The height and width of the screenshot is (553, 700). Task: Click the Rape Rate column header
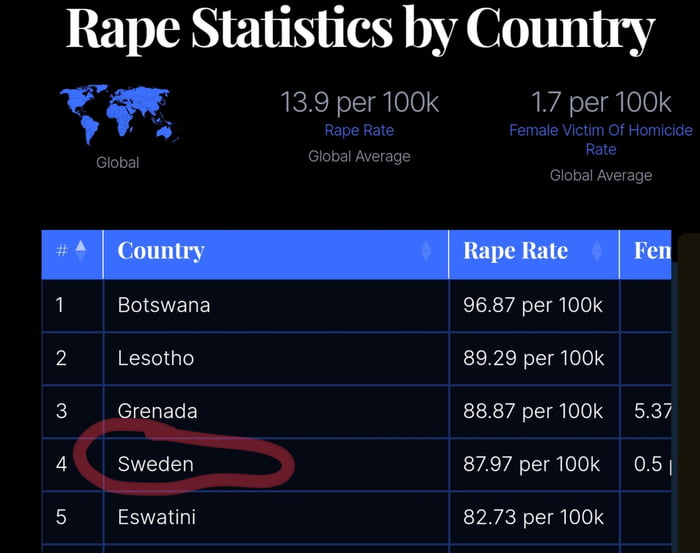coord(515,251)
